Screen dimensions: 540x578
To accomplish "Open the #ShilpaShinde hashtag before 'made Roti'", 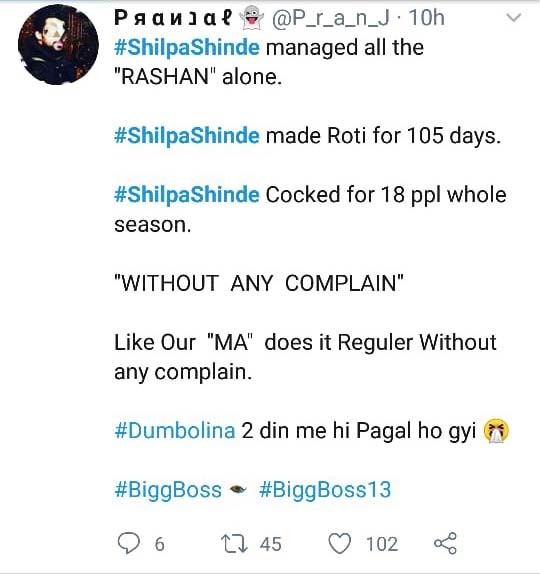I will pyautogui.click(x=187, y=136).
